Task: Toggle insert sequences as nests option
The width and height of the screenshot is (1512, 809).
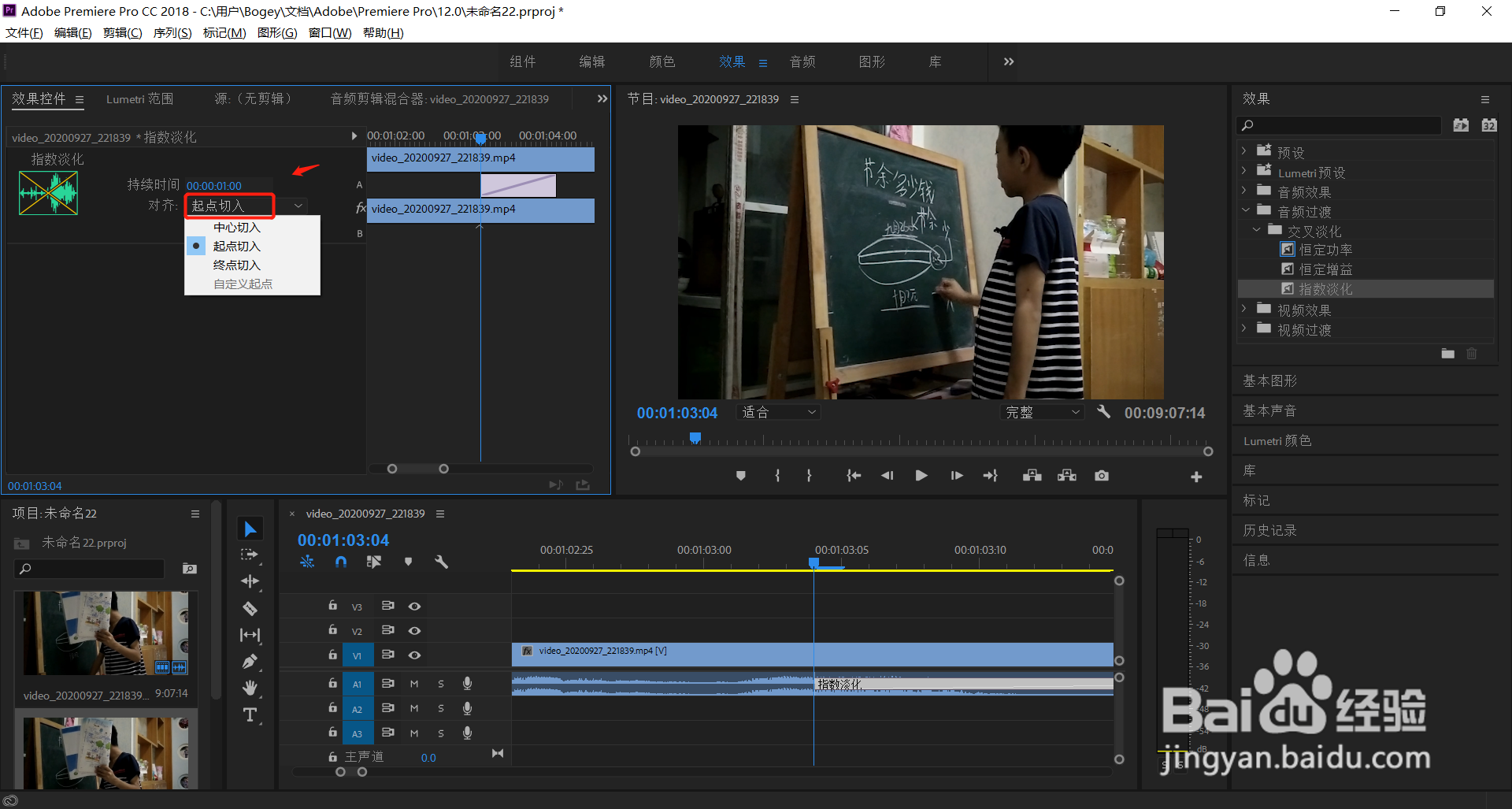Action: (x=307, y=562)
